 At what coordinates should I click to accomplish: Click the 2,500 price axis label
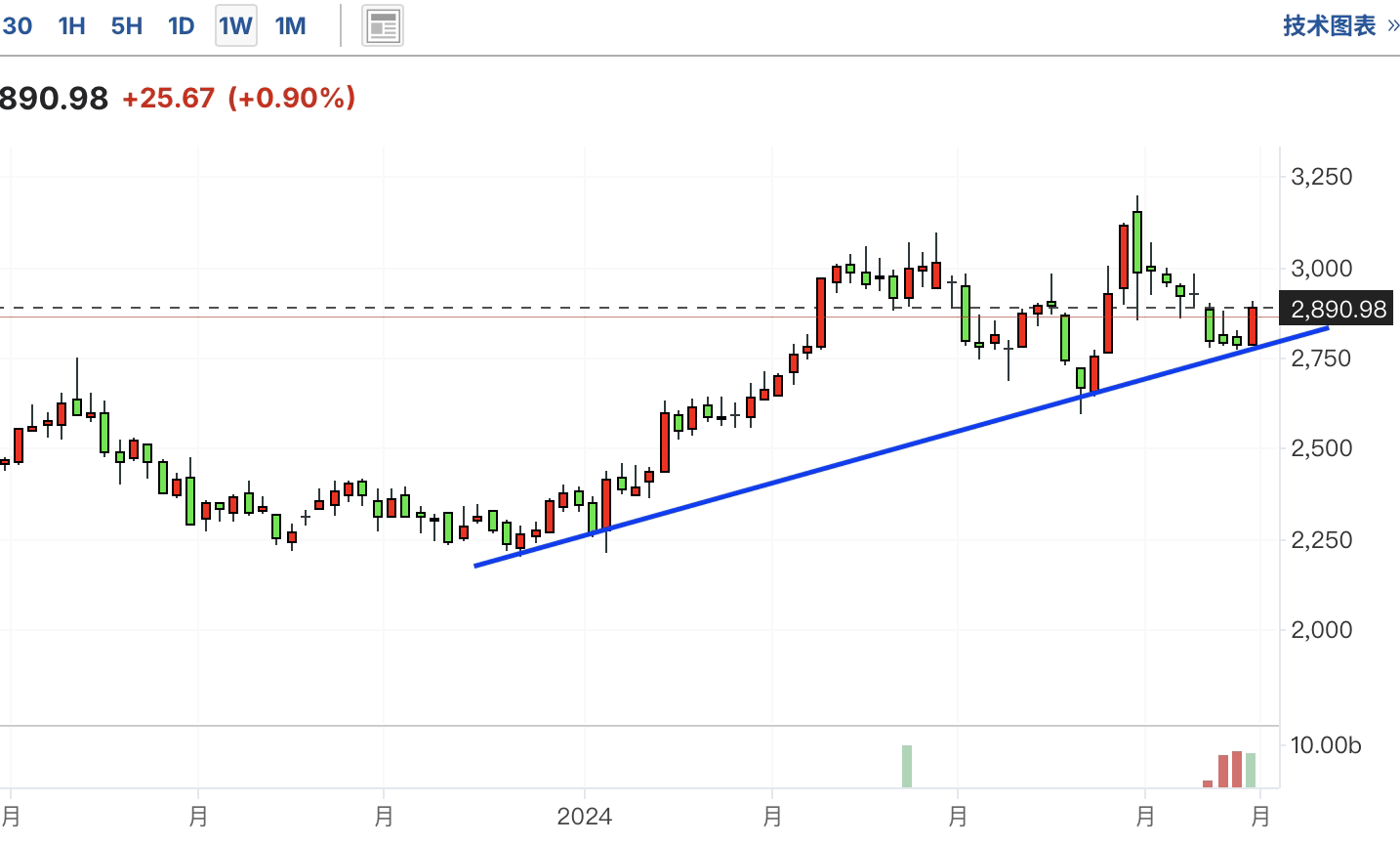tap(1322, 448)
